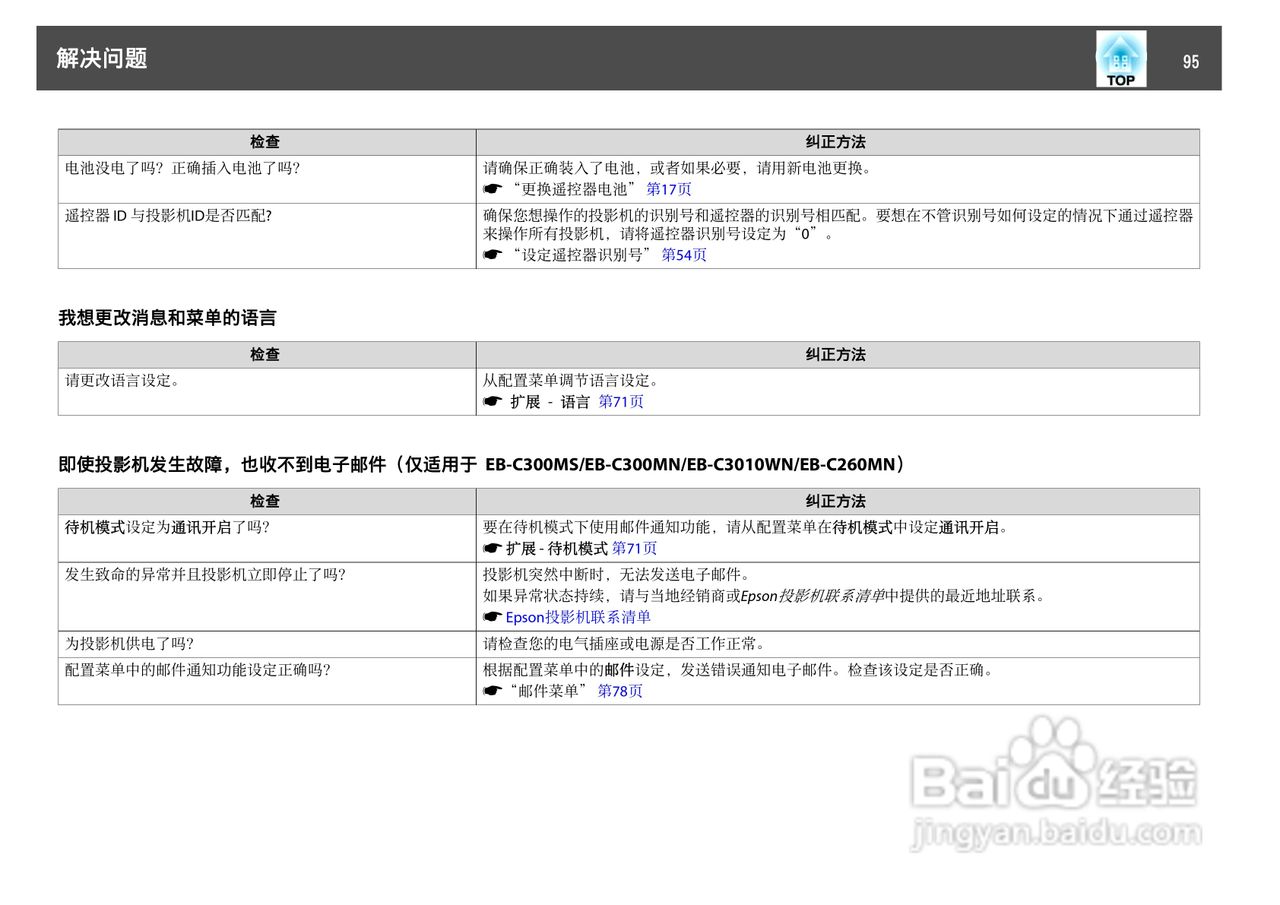Click the TOP home icon in header

point(1121,59)
